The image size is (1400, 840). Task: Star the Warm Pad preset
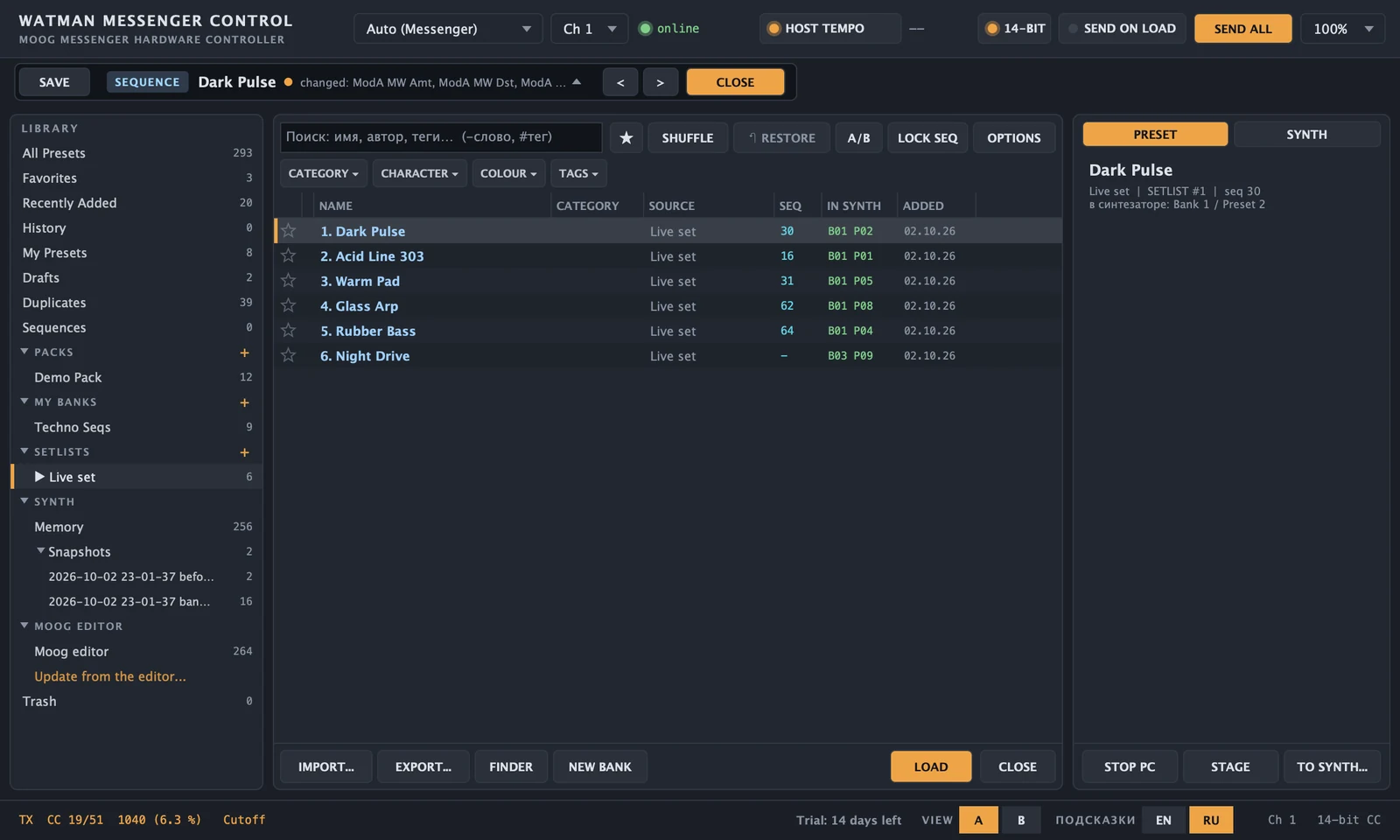pos(289,281)
